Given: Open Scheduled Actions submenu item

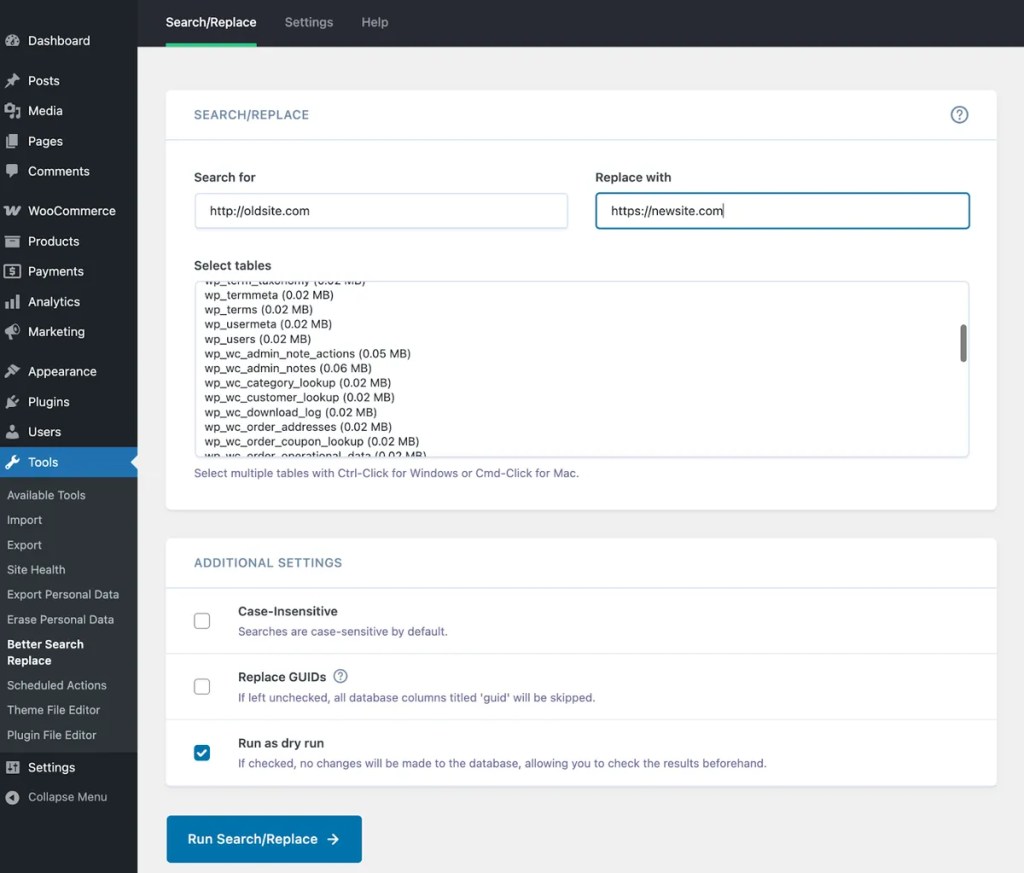Looking at the screenshot, I should coord(57,685).
